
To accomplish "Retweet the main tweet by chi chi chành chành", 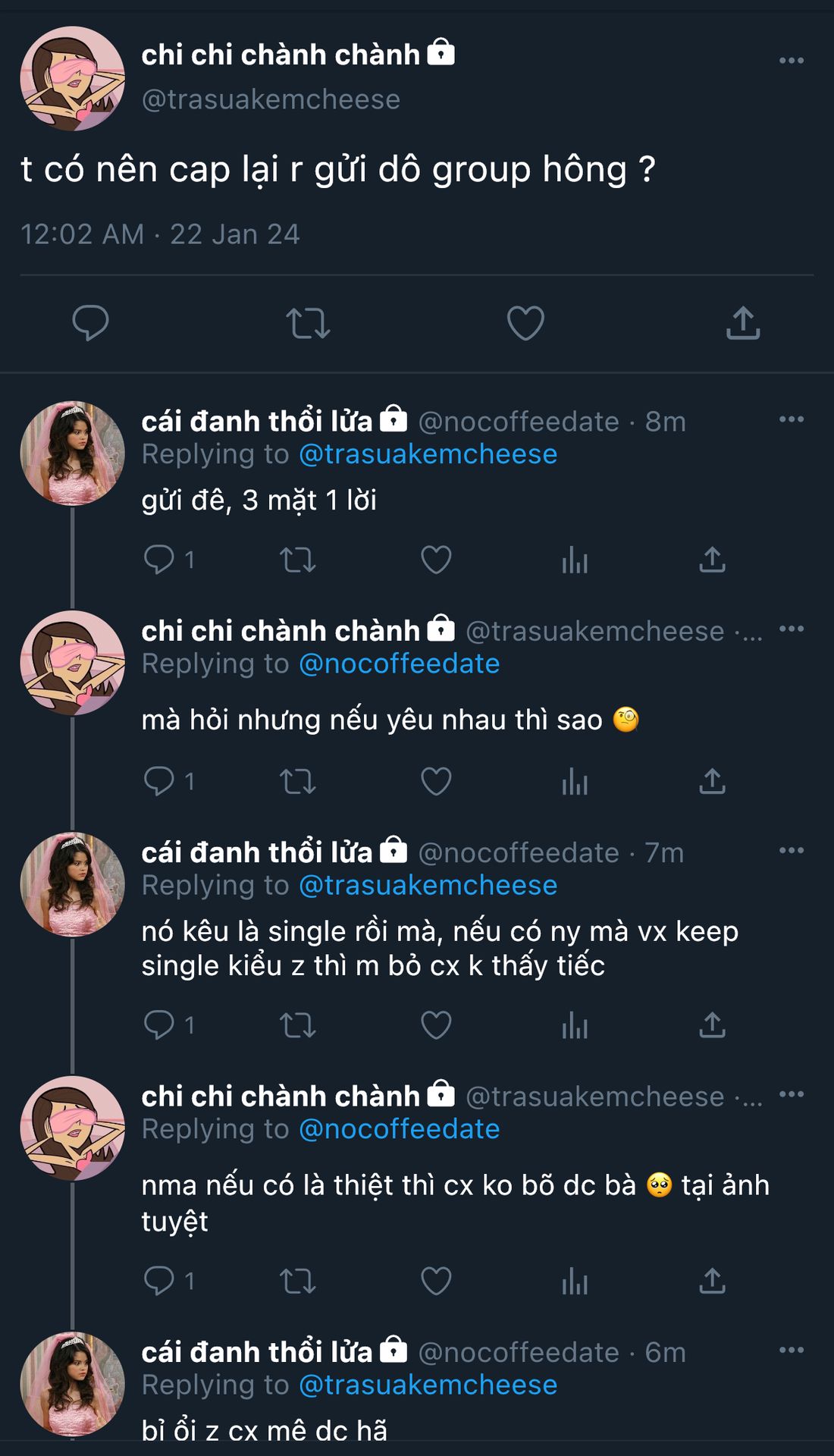I will click(308, 323).
